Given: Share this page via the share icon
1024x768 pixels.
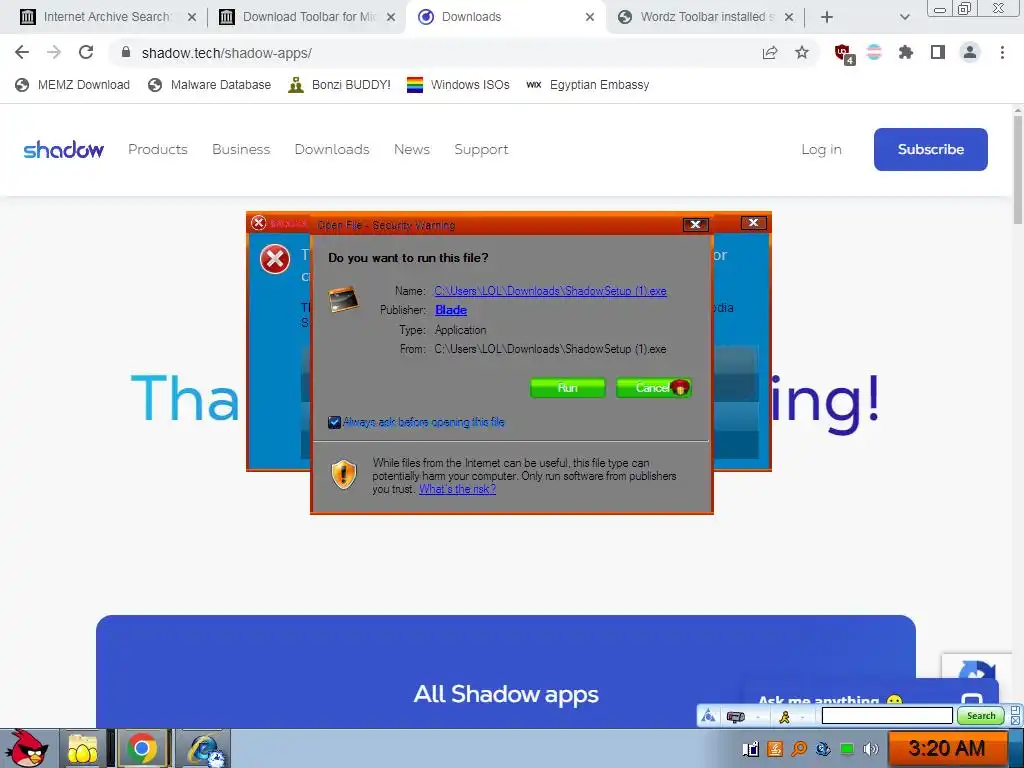Looking at the screenshot, I should coord(770,53).
